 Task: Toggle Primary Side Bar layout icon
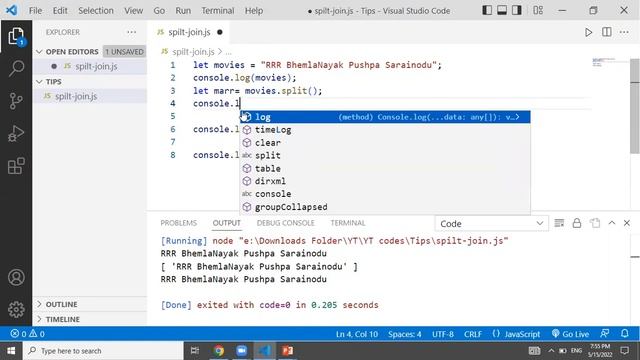click(x=487, y=10)
